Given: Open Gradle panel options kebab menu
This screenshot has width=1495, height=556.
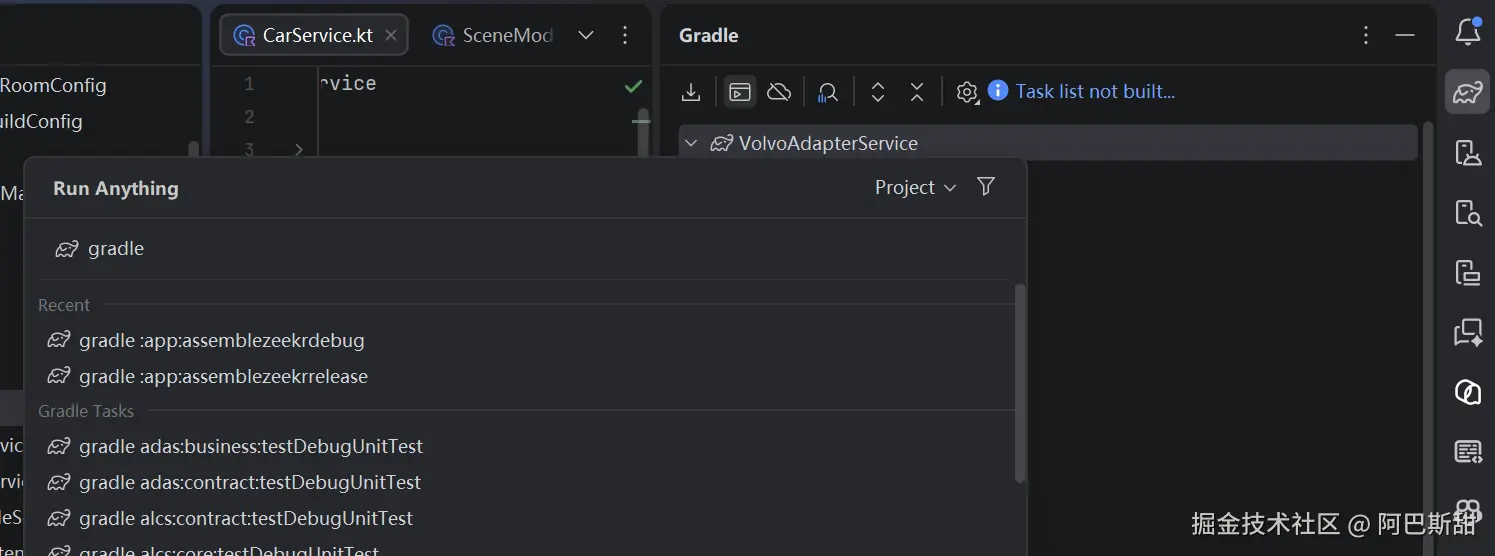Looking at the screenshot, I should click(x=1366, y=35).
